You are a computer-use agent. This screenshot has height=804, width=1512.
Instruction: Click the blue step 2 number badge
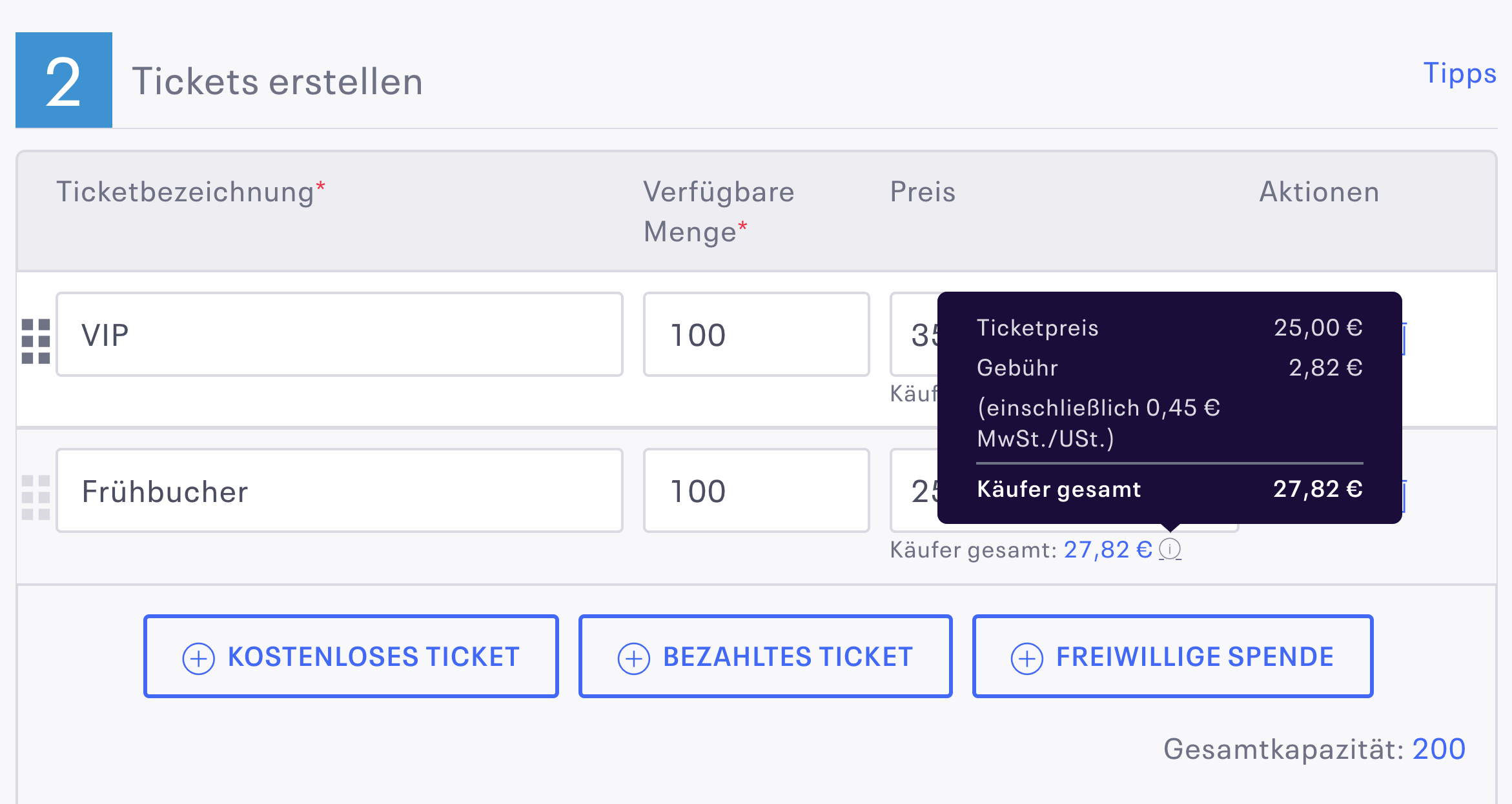tap(64, 80)
